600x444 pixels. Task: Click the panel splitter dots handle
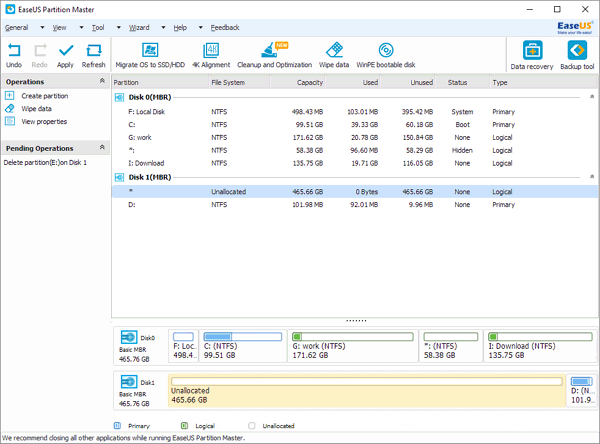pyautogui.click(x=356, y=321)
